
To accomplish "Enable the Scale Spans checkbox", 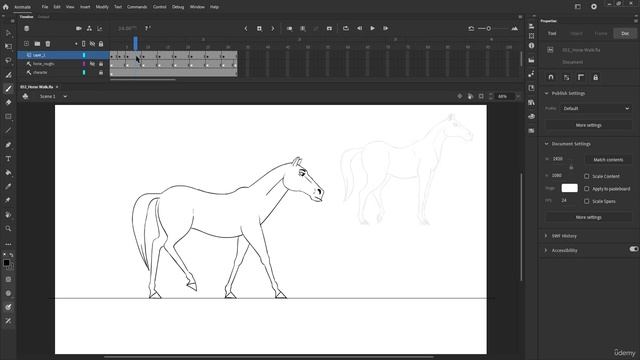I will (x=587, y=201).
